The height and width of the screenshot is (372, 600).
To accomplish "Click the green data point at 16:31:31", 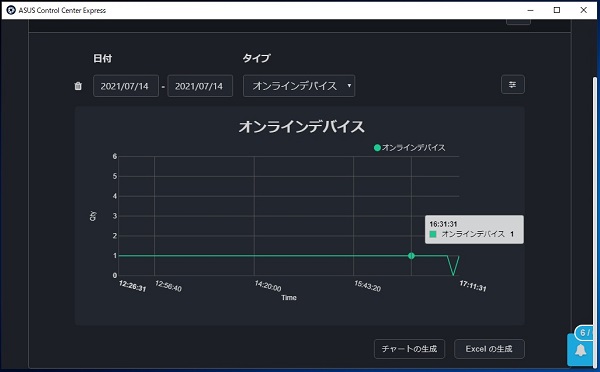I will tap(411, 256).
